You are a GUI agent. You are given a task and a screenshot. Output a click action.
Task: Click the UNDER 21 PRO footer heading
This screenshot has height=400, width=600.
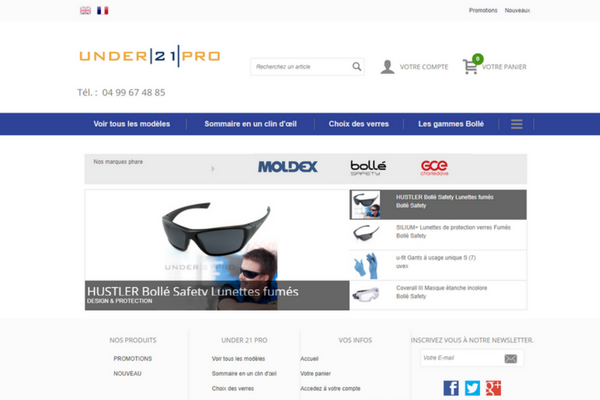coord(244,340)
